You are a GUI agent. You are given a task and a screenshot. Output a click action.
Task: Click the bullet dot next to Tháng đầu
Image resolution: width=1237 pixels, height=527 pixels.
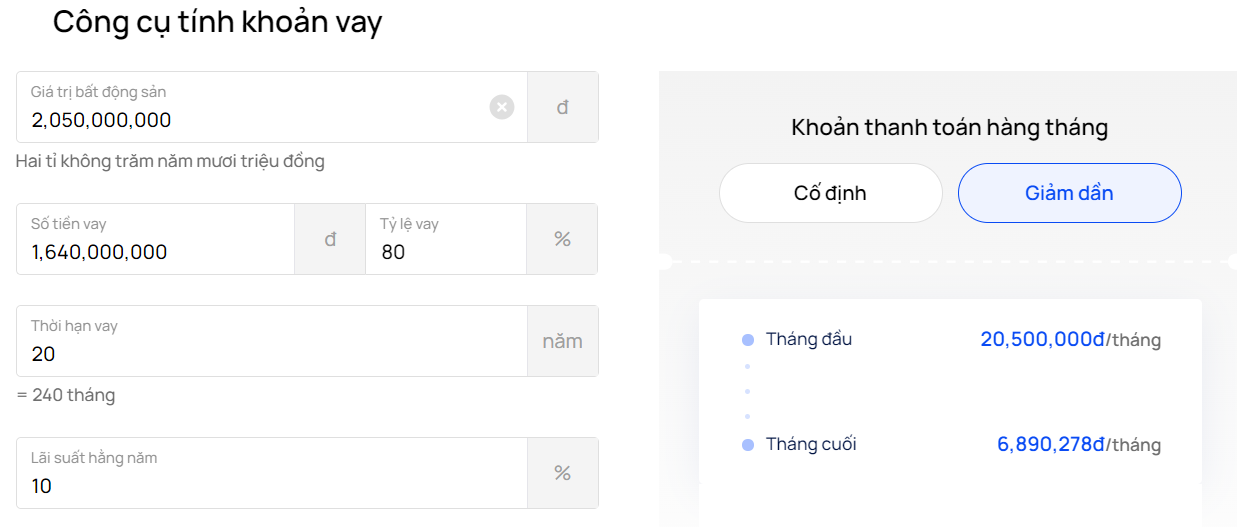tap(747, 340)
